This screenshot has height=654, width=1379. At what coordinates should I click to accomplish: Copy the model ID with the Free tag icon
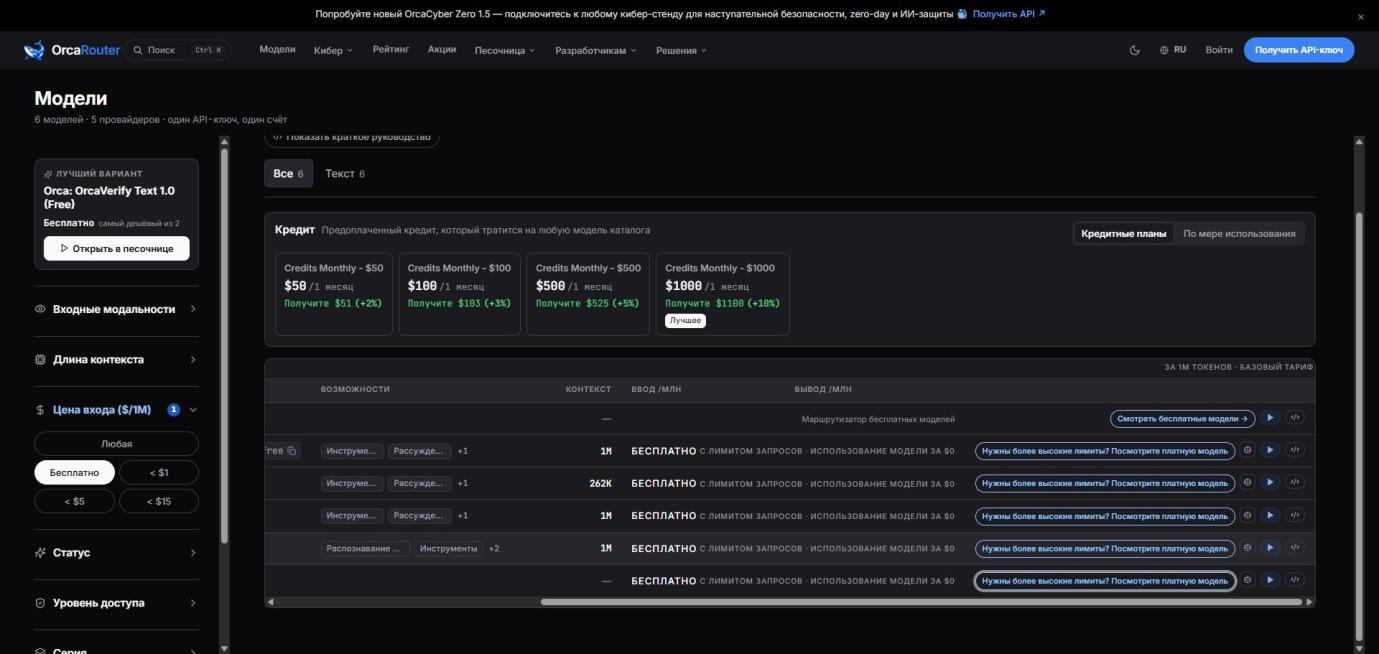pyautogui.click(x=292, y=451)
